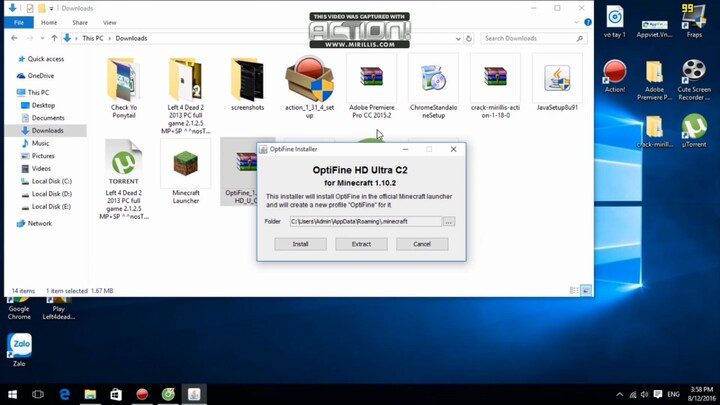
Task: Open Fraps desktop shortcut
Action: [694, 21]
